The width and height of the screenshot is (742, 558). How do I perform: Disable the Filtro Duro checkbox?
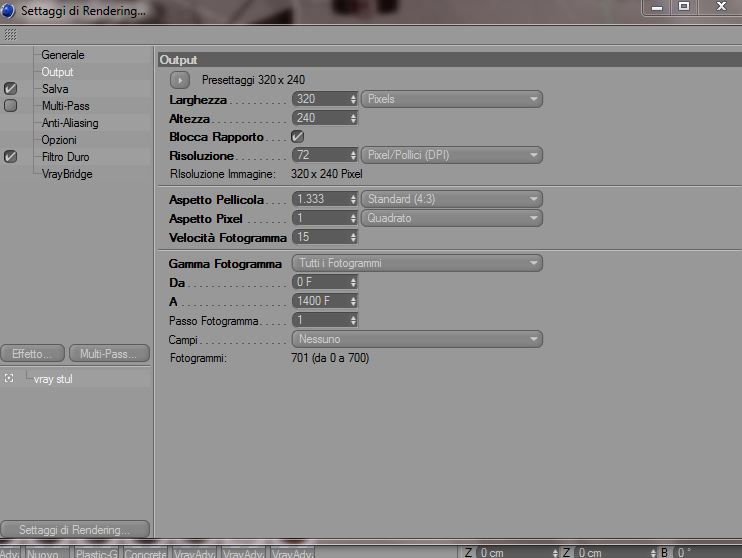pos(10,157)
